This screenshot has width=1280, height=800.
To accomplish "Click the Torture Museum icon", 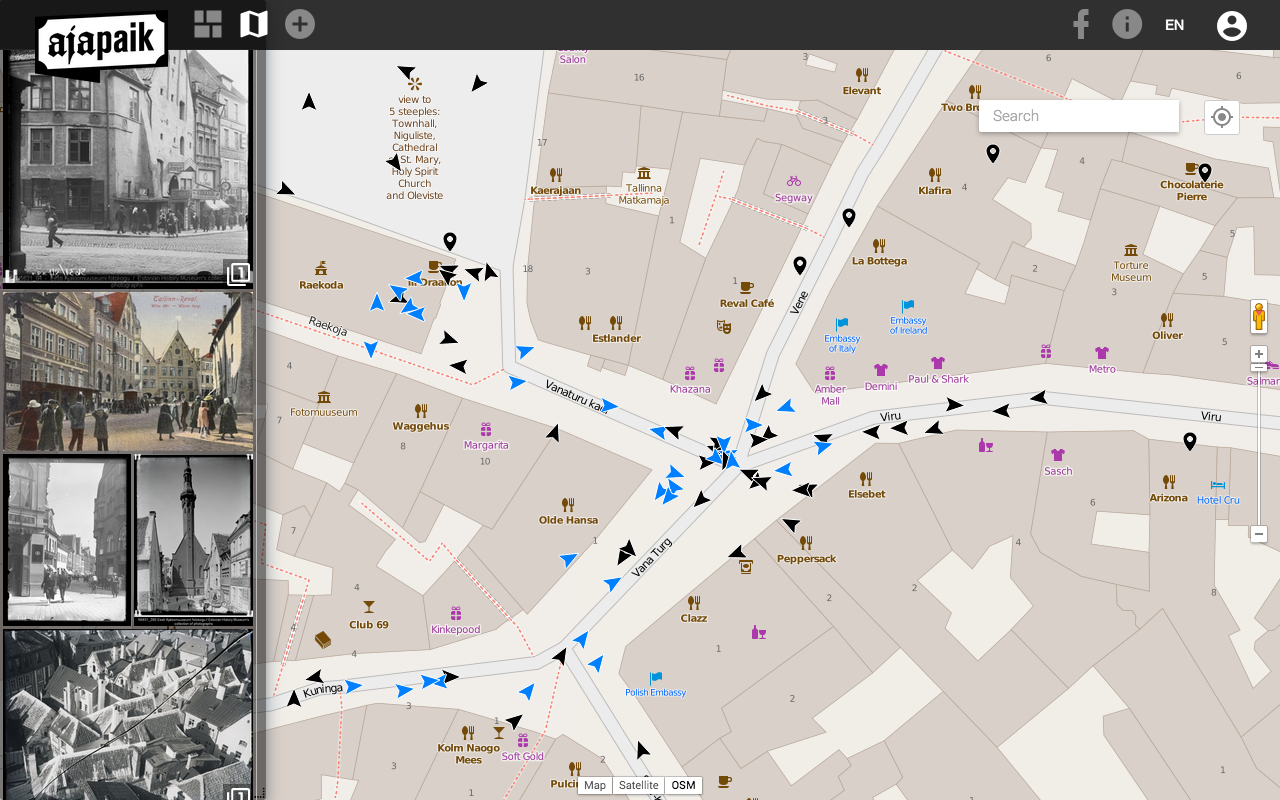I will click(x=1131, y=250).
